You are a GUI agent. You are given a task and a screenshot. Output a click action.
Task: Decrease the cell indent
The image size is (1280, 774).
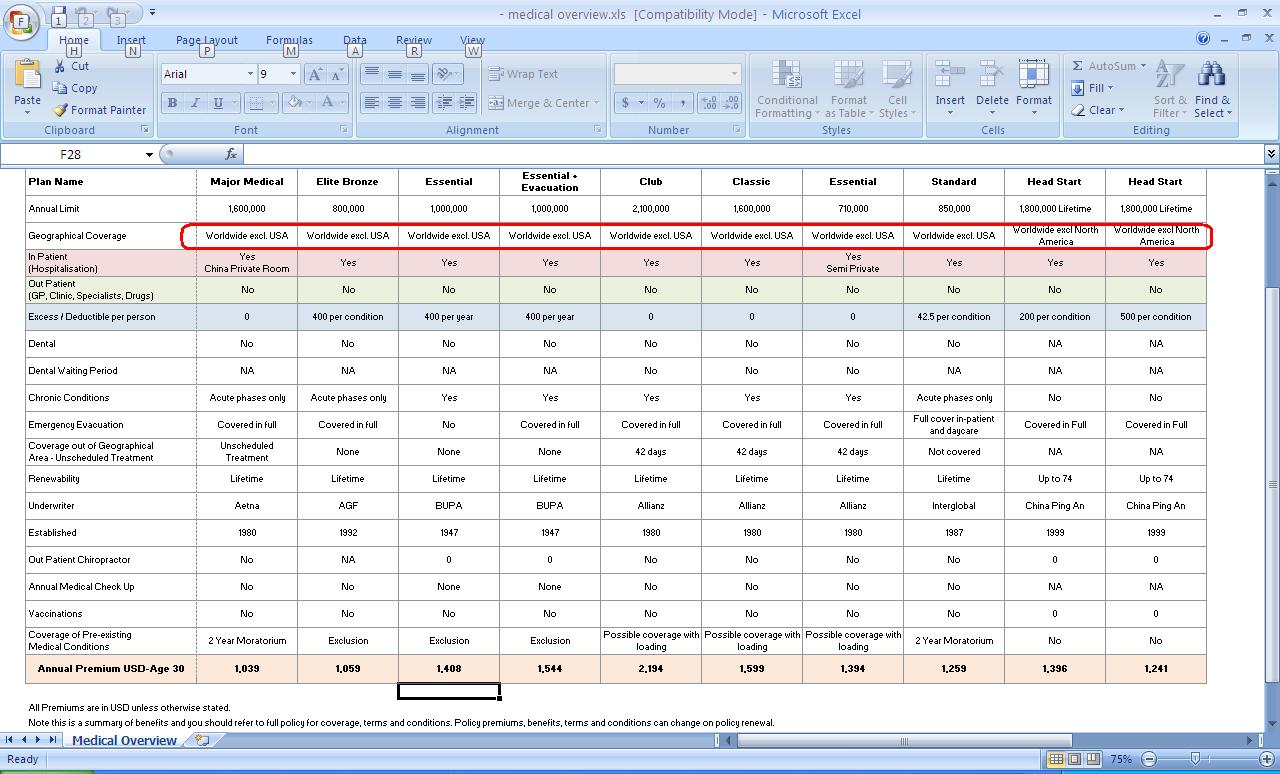point(444,103)
